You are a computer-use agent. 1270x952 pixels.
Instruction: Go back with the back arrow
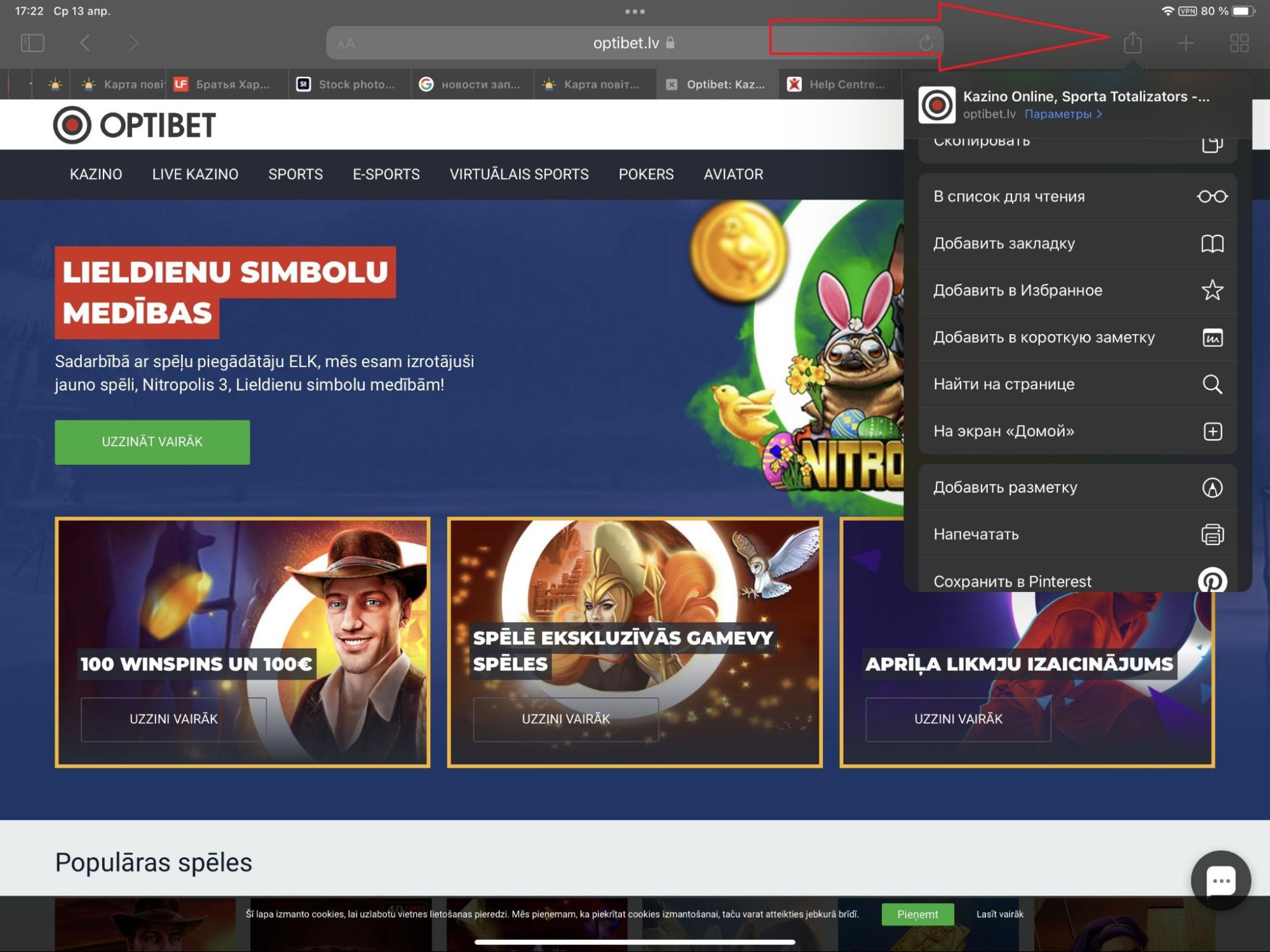[85, 43]
